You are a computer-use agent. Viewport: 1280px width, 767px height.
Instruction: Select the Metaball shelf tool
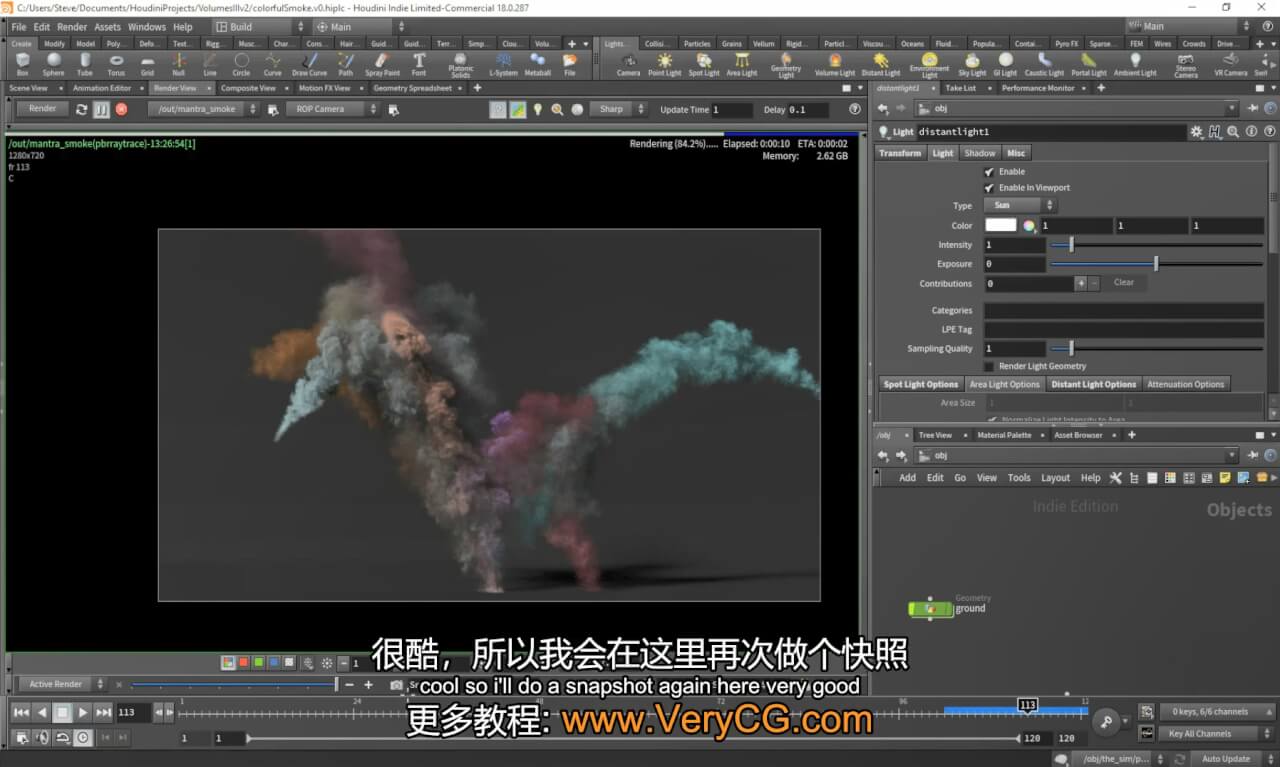coord(538,64)
